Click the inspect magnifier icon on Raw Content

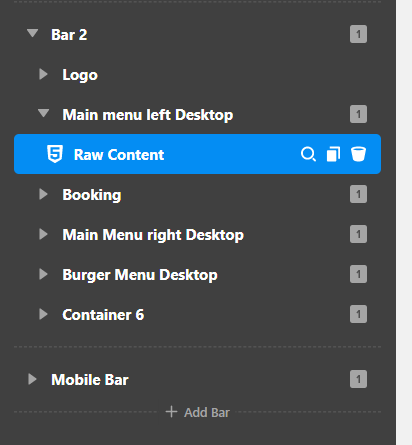point(308,154)
